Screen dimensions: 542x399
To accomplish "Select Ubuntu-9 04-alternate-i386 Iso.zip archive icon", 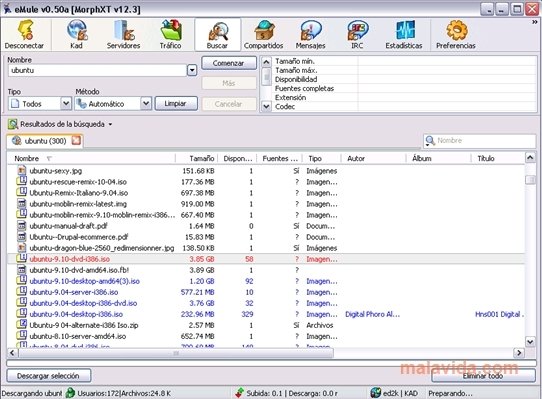I will coord(21,325).
